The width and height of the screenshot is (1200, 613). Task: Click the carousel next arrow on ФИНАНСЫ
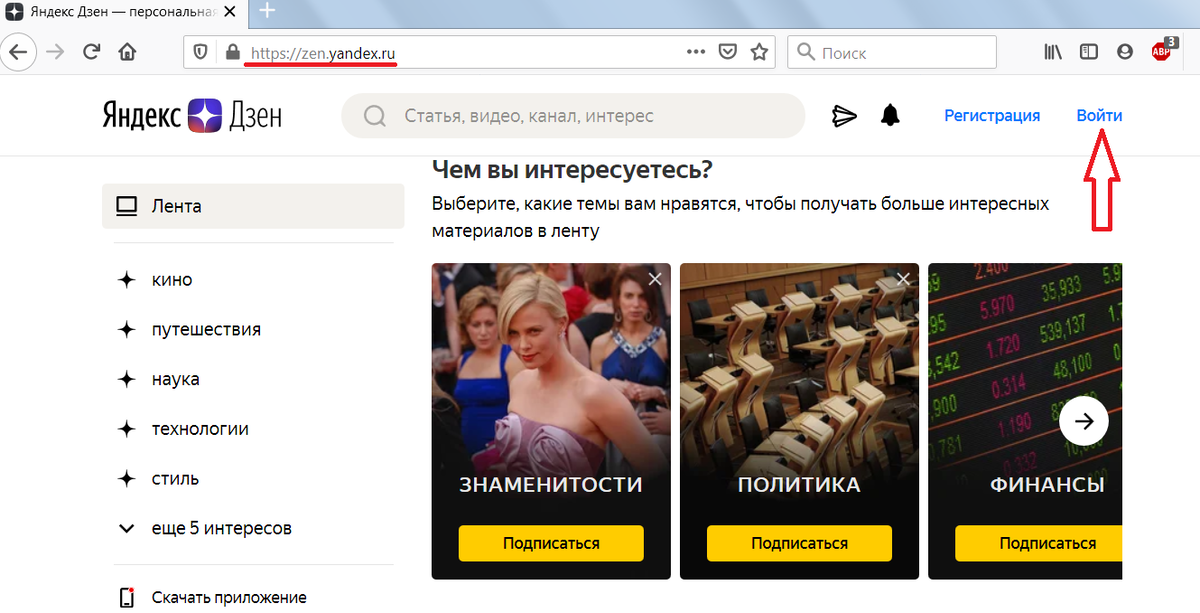(1083, 421)
